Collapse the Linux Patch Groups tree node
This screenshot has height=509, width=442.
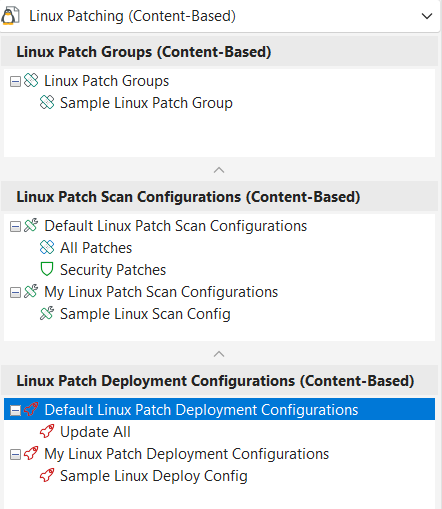15,81
